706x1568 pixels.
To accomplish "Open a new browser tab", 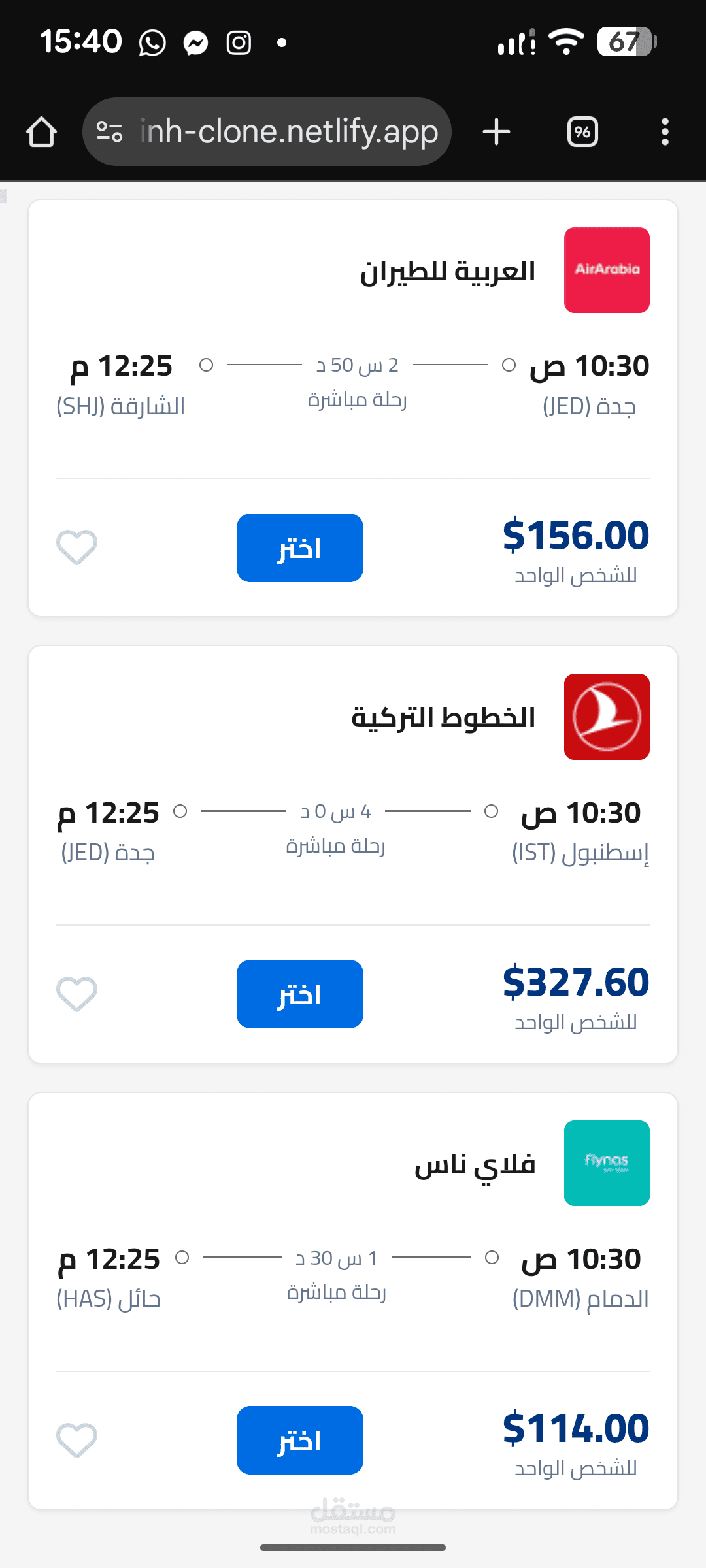I will pyautogui.click(x=496, y=132).
